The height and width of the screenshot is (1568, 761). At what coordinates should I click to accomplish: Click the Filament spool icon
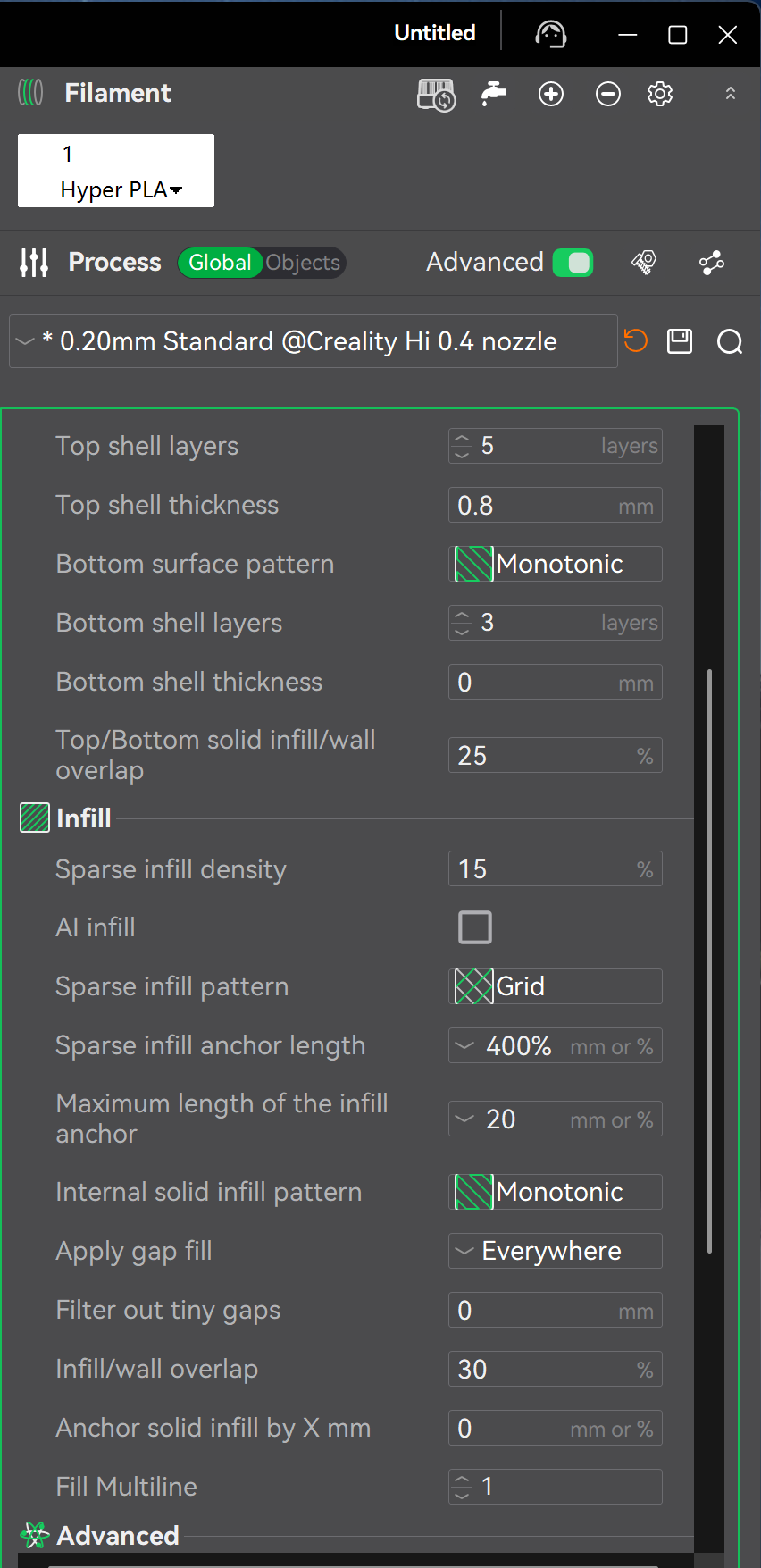30,92
